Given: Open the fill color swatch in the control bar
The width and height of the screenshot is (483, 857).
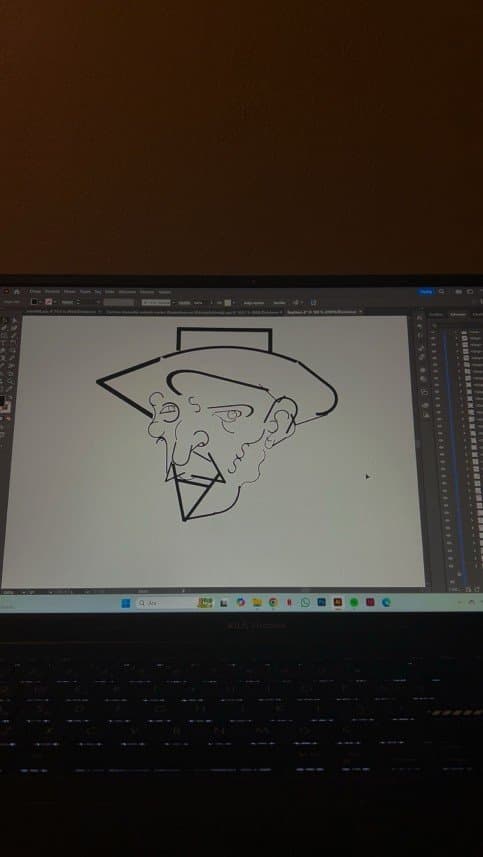Looking at the screenshot, I should (x=34, y=302).
